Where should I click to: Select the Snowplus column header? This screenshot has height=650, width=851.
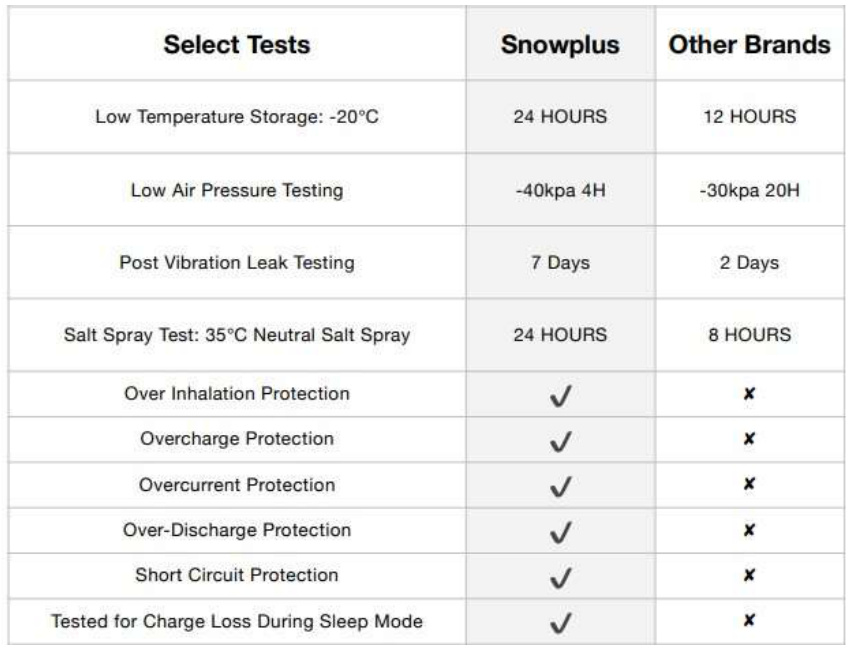point(560,45)
